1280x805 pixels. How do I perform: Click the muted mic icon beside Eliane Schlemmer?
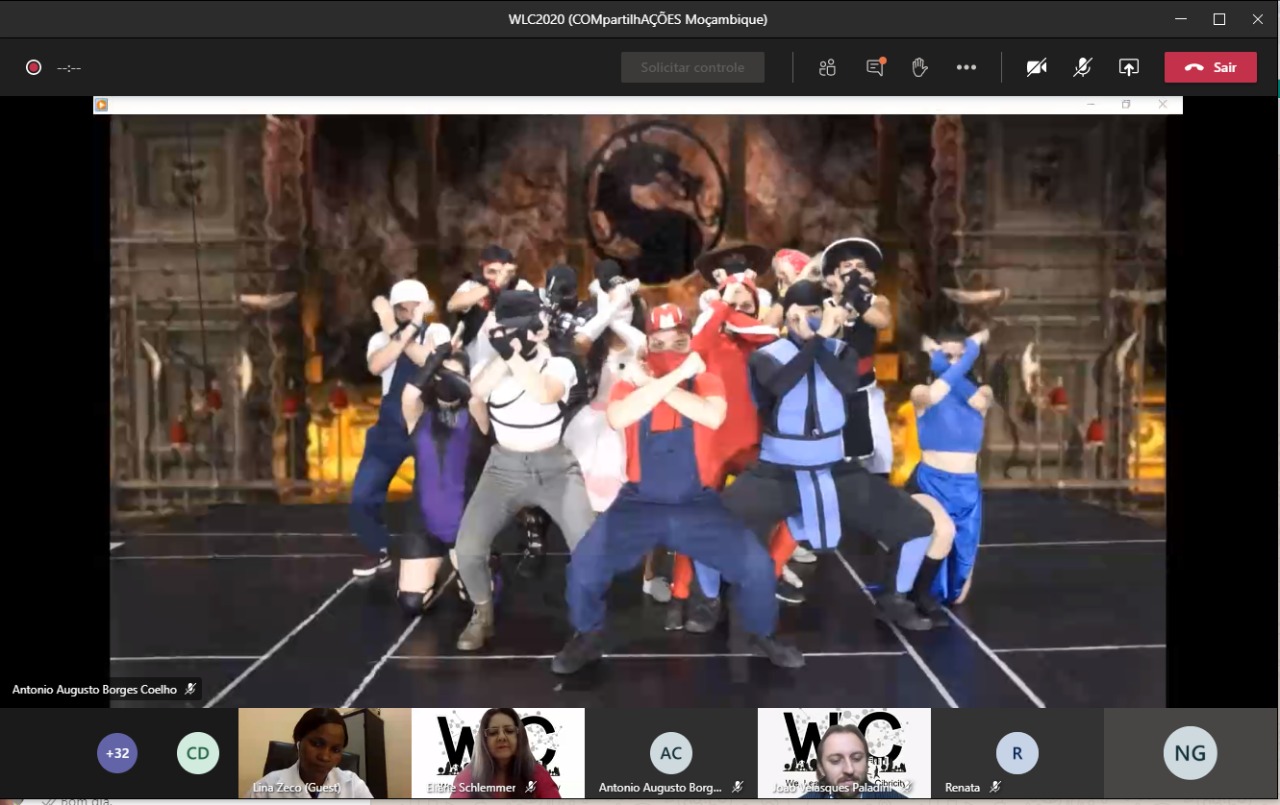[x=530, y=788]
